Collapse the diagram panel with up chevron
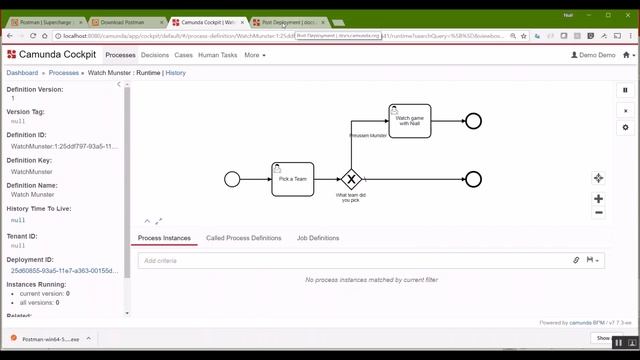The image size is (640, 360). pos(147,221)
